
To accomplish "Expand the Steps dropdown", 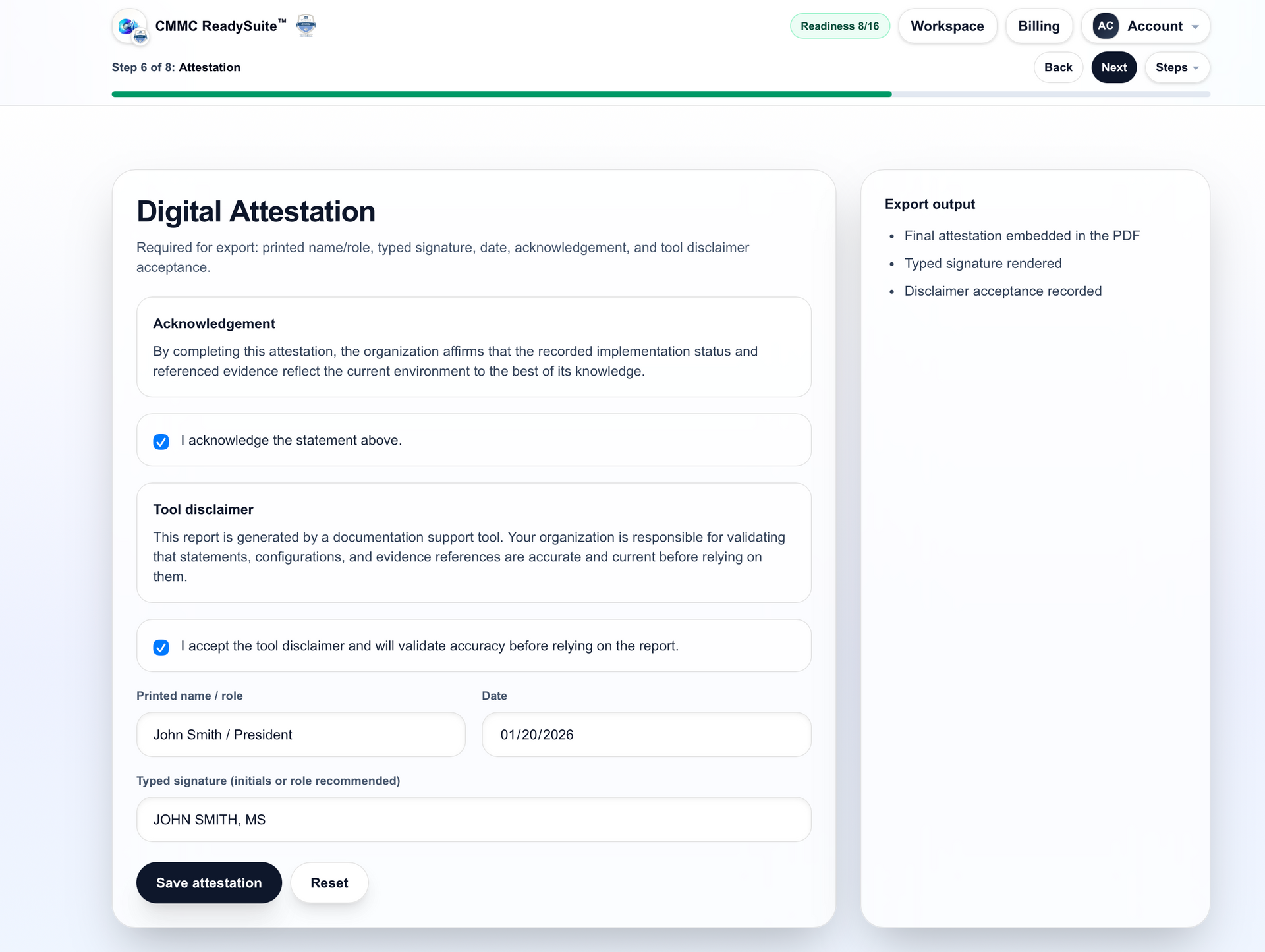I will point(1177,67).
